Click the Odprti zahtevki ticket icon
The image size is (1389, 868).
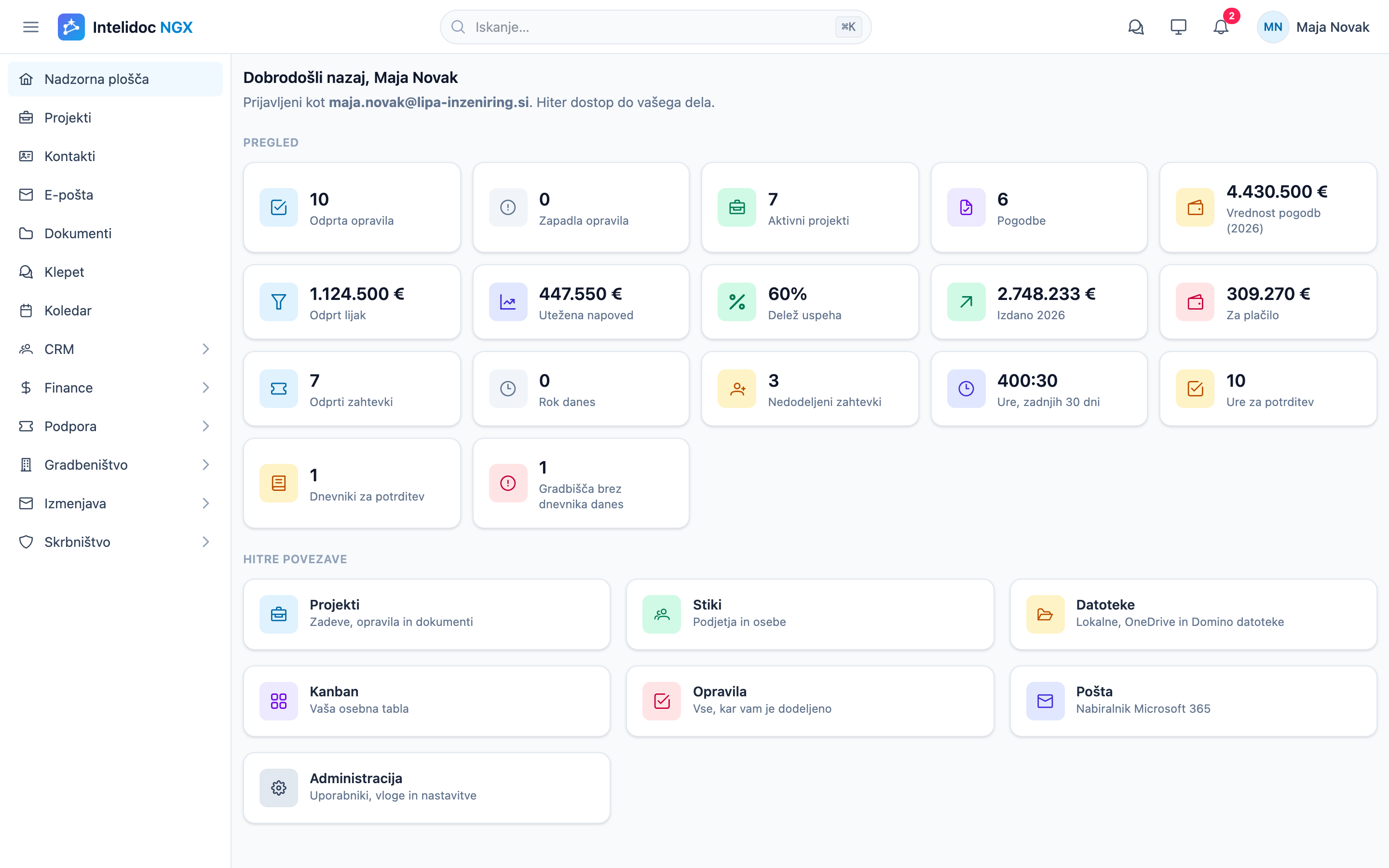click(278, 389)
